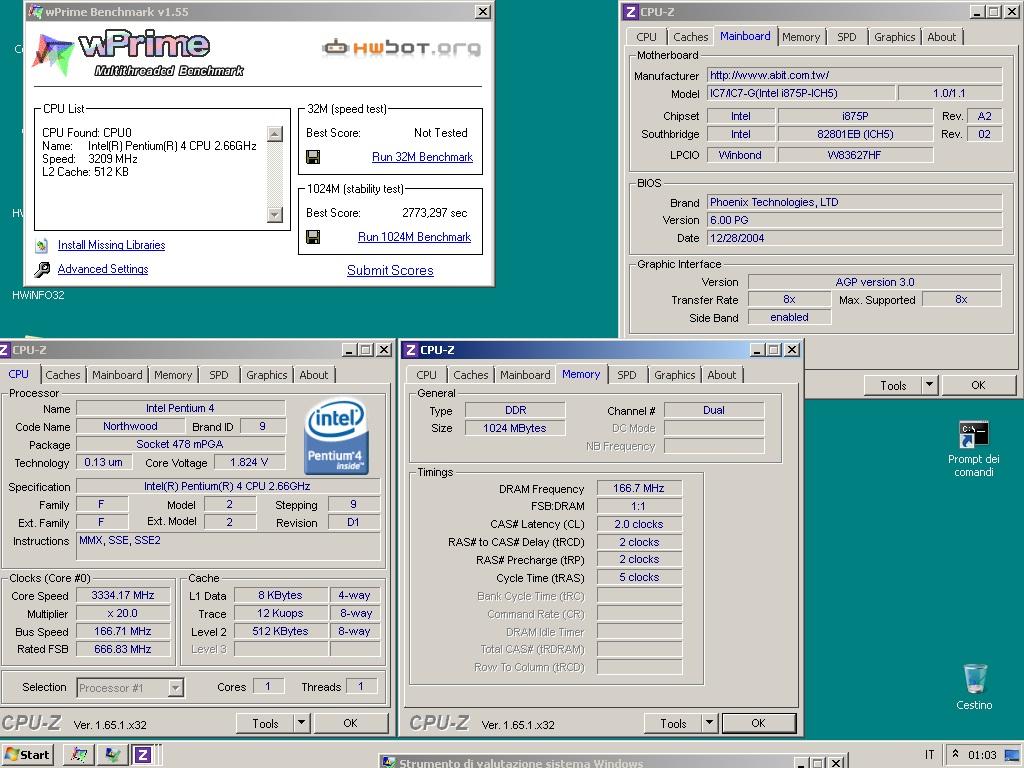The width and height of the screenshot is (1024, 768).
Task: Open SPD tab in Memory window
Action: coord(626,375)
